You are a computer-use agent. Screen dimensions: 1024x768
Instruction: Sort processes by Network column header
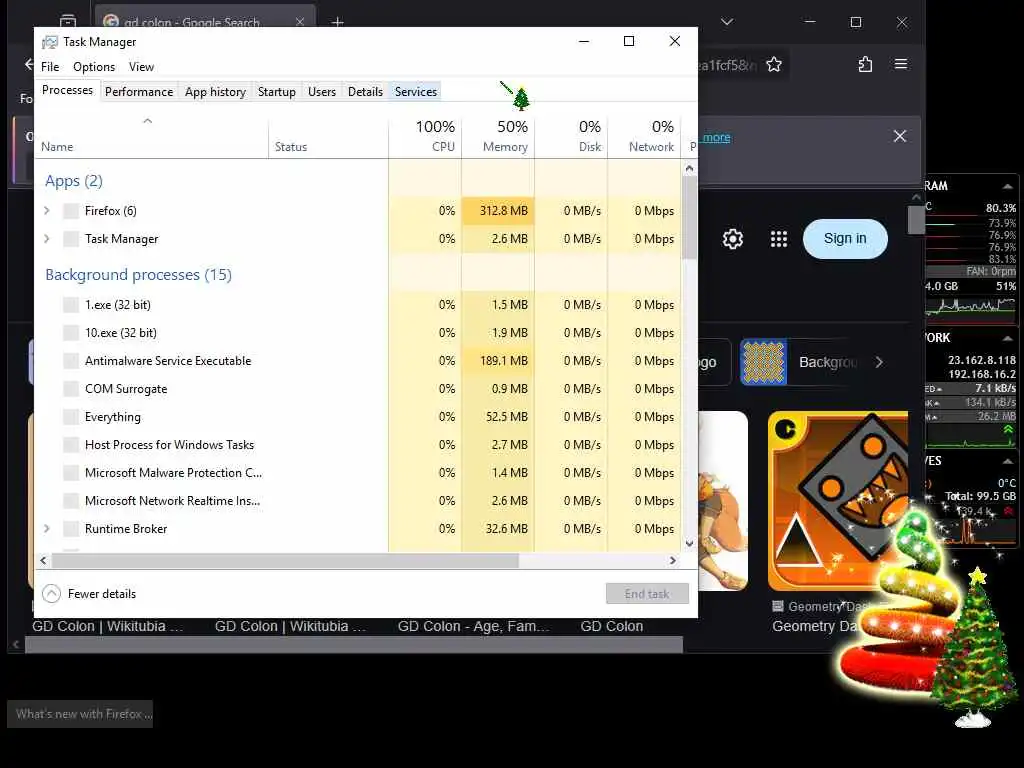click(x=644, y=136)
